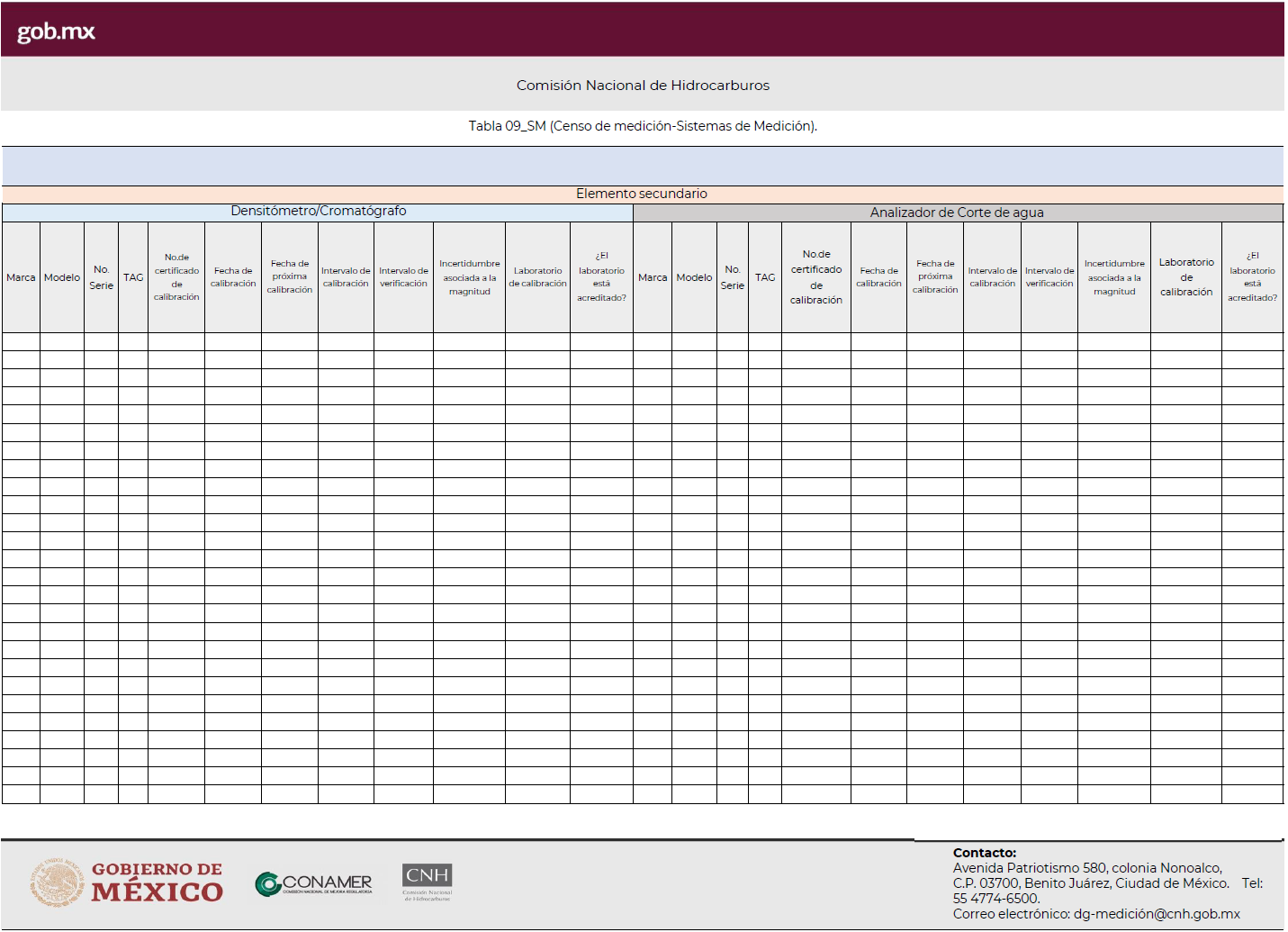Click the Marca column header under Densitómetro/Cromatógrafo
The height and width of the screenshot is (932, 1288).
tap(21, 277)
